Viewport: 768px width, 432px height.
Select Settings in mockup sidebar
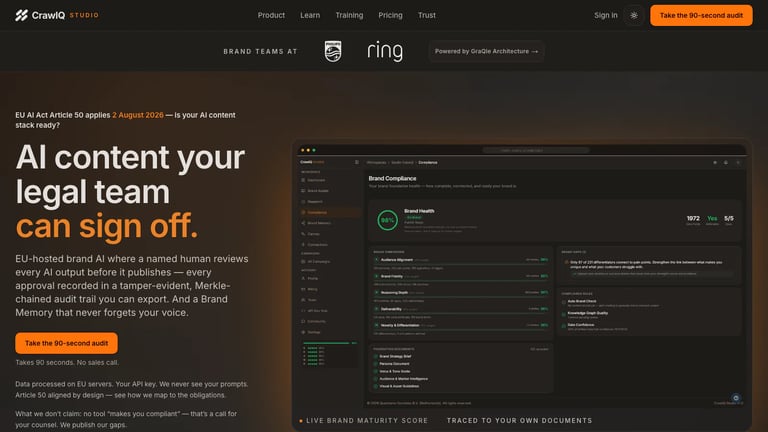(313, 332)
